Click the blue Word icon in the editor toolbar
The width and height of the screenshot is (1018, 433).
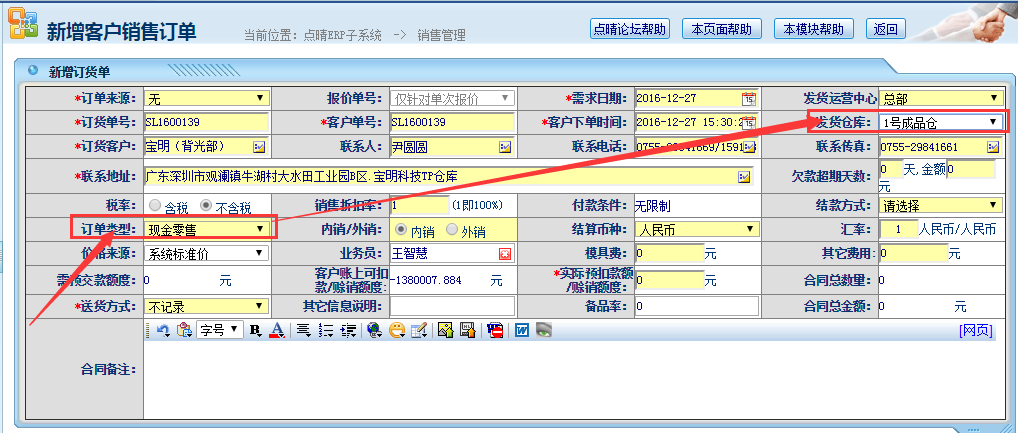click(x=521, y=330)
